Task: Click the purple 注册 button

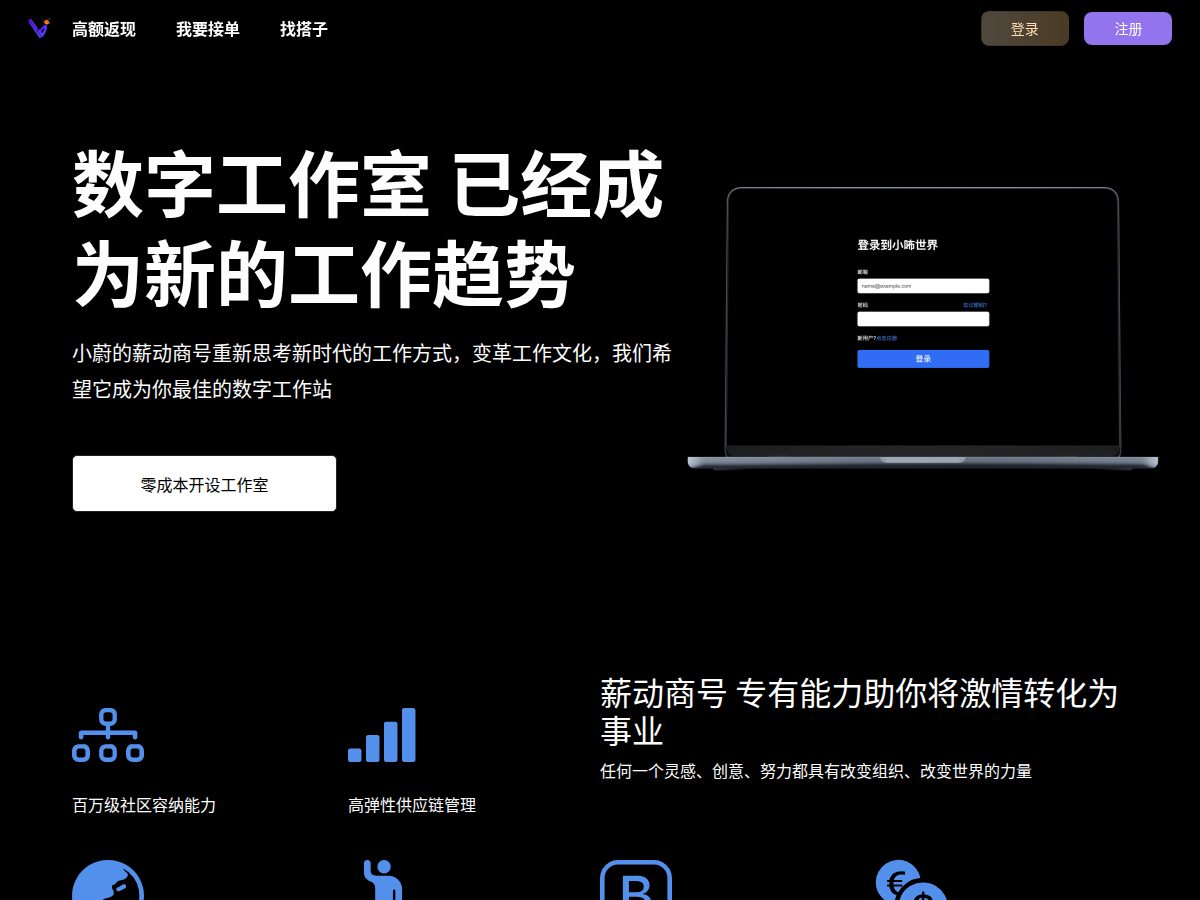Action: (x=1128, y=29)
